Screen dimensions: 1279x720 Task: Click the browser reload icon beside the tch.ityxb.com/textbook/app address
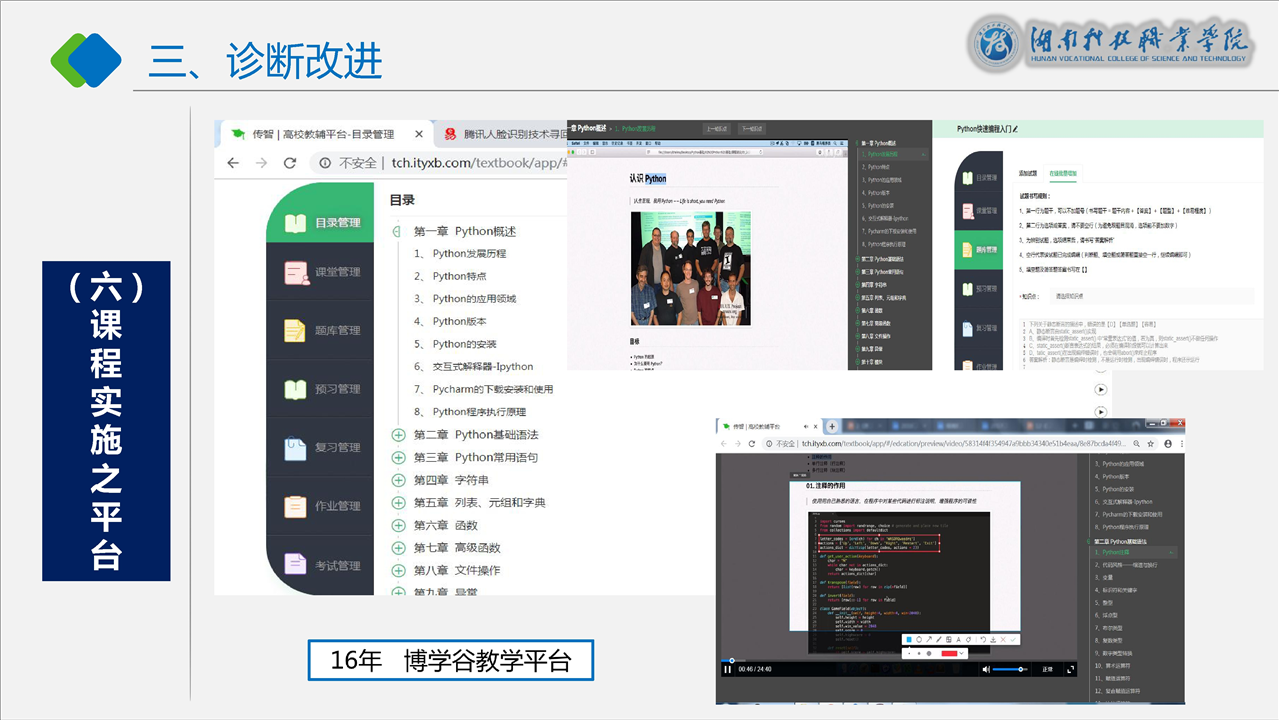[290, 163]
